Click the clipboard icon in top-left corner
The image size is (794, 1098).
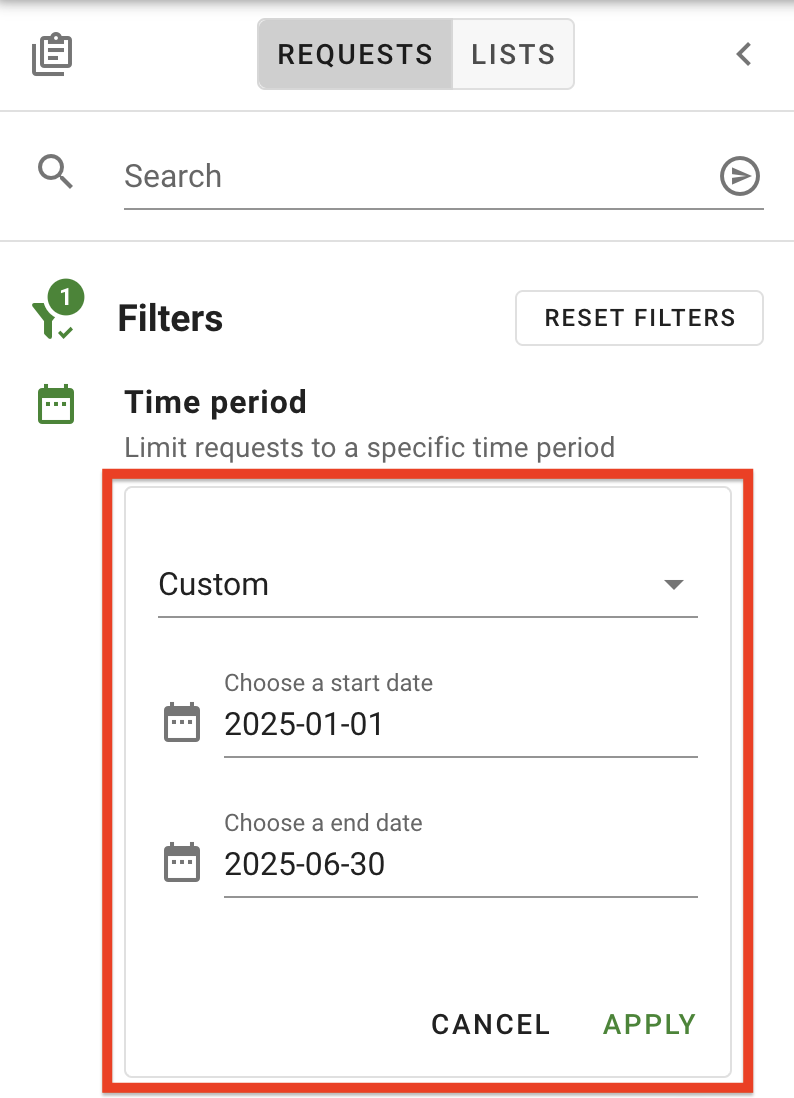50,54
